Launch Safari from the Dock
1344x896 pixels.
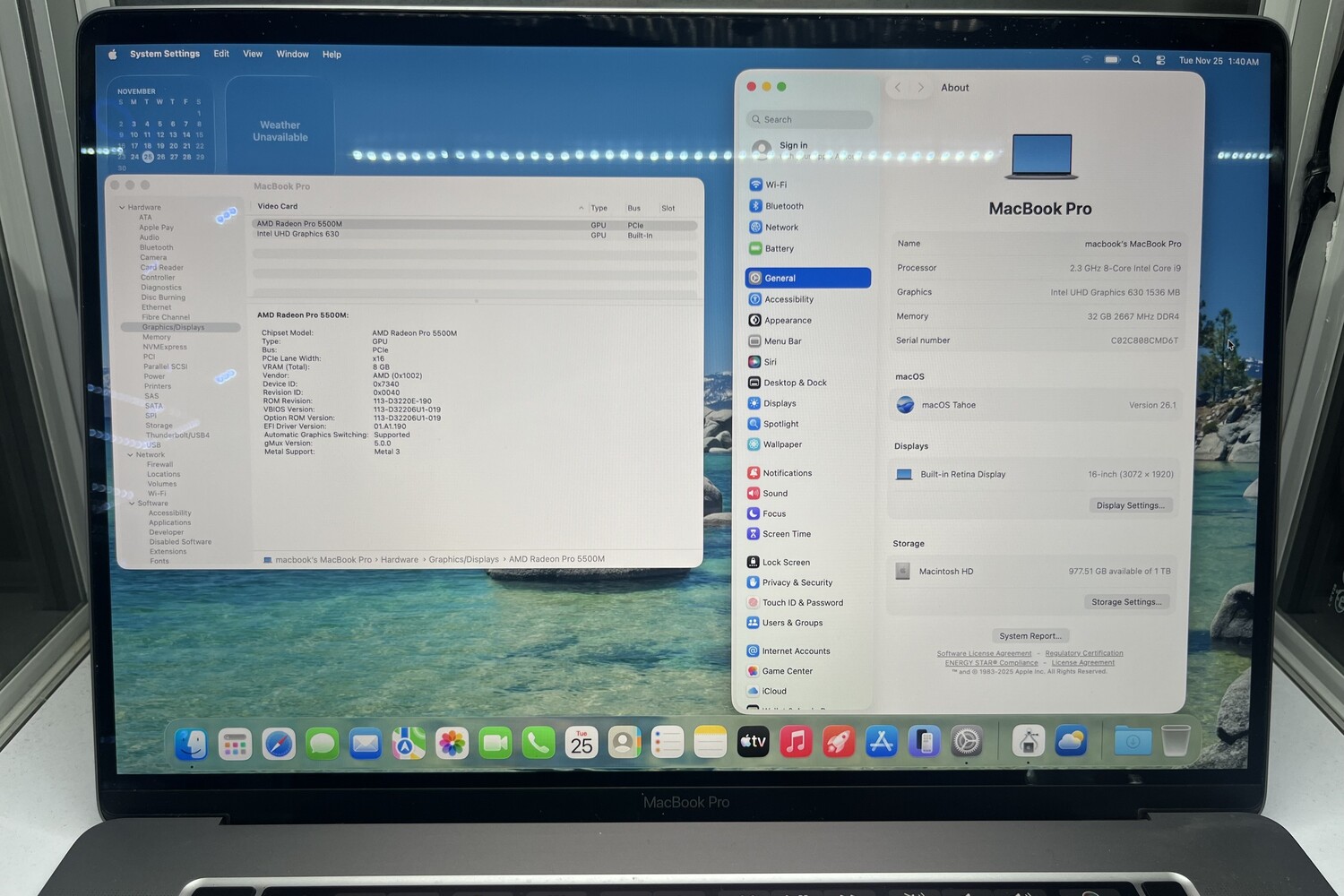click(x=279, y=743)
